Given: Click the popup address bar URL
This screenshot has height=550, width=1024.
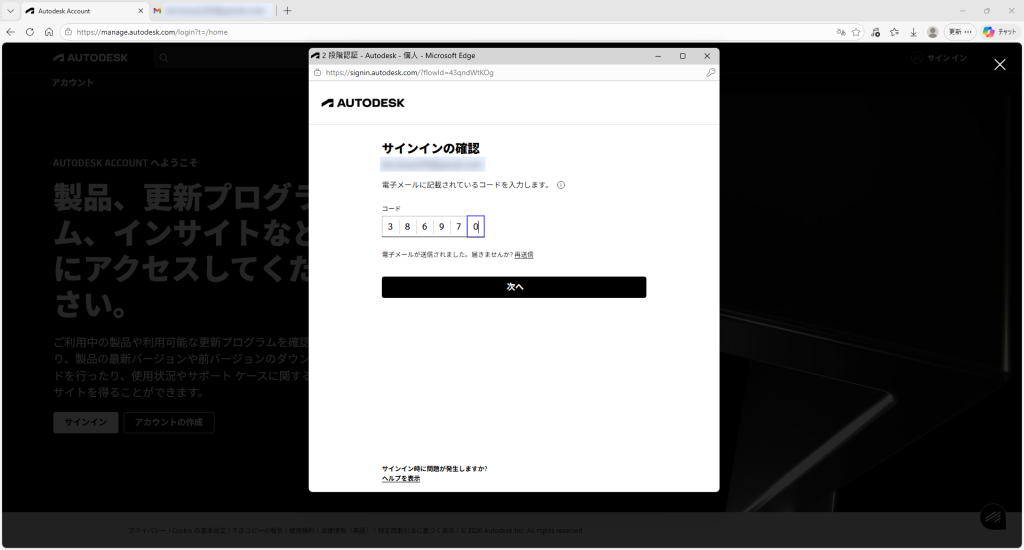Looking at the screenshot, I should [410, 73].
